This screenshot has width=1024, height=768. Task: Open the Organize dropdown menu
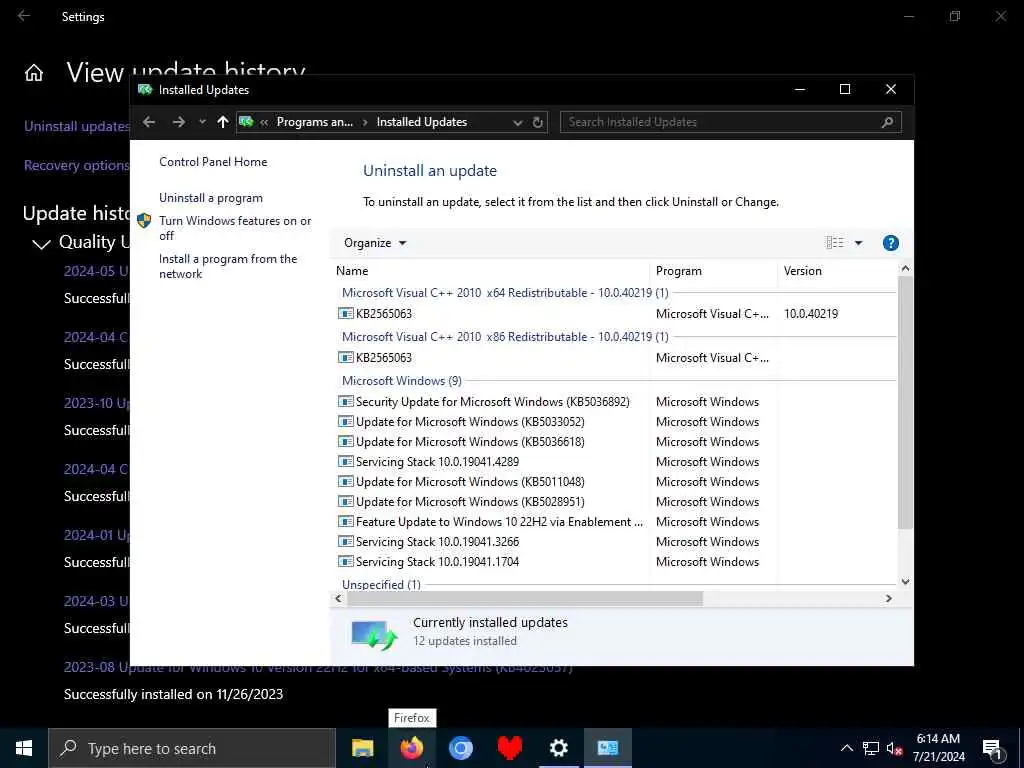tap(375, 243)
